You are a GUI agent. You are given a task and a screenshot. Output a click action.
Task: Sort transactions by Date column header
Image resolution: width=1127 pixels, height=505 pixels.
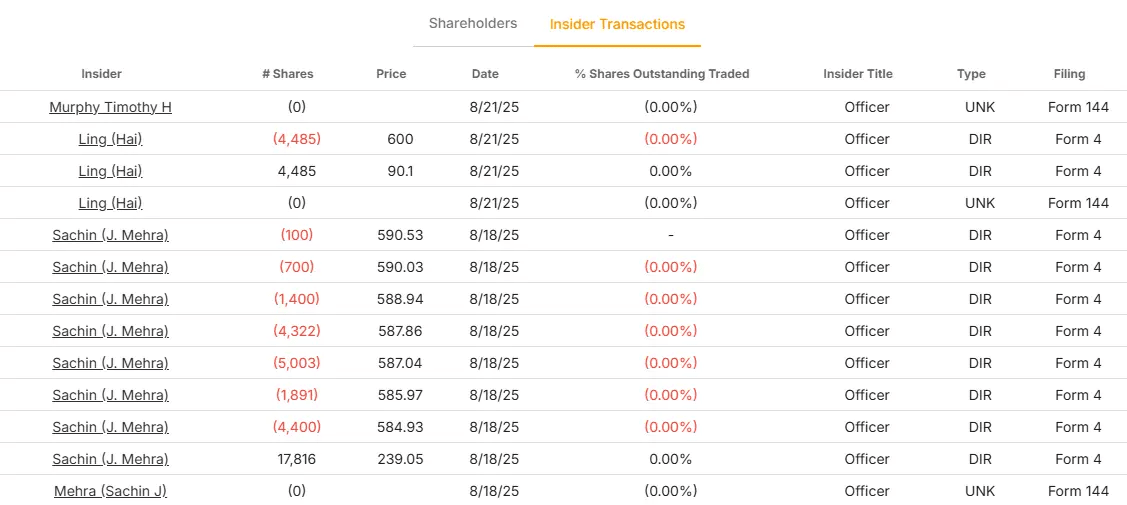[485, 74]
